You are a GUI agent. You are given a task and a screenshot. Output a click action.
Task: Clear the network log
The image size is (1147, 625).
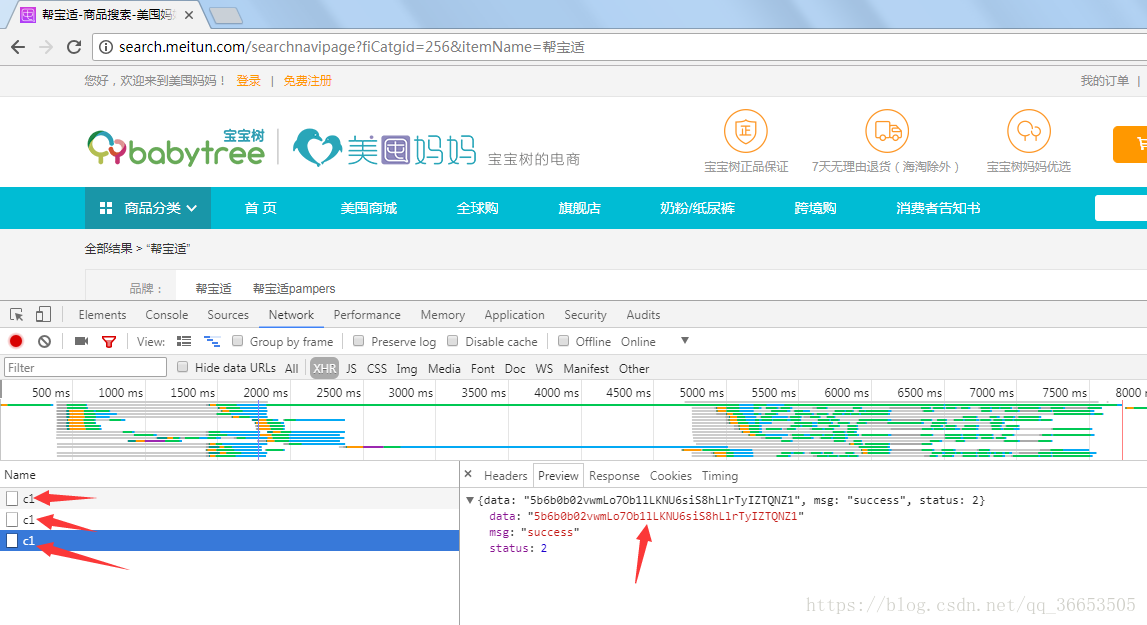tap(45, 341)
